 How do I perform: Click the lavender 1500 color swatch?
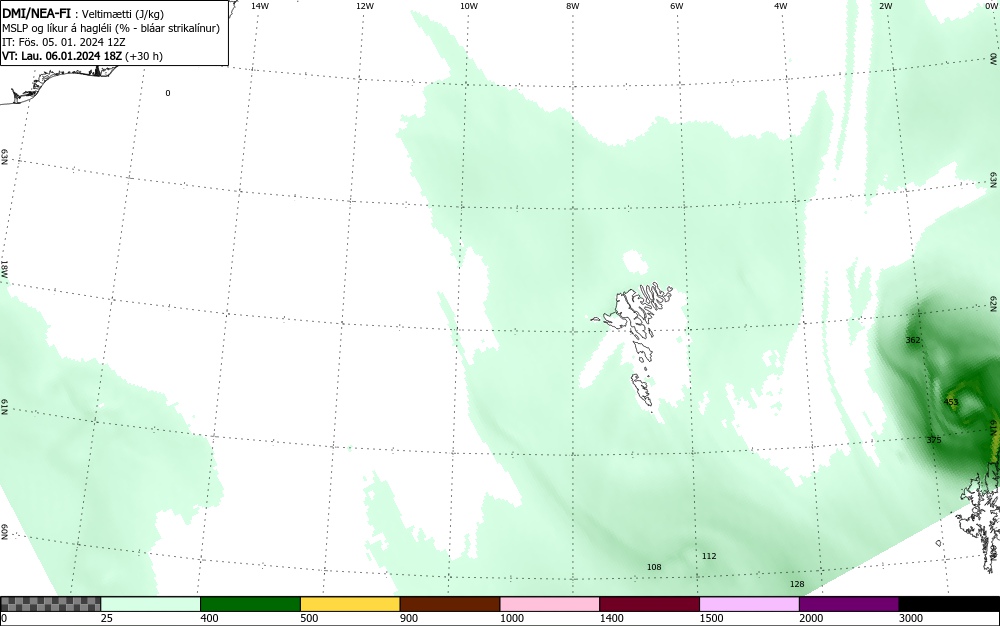pyautogui.click(x=749, y=604)
